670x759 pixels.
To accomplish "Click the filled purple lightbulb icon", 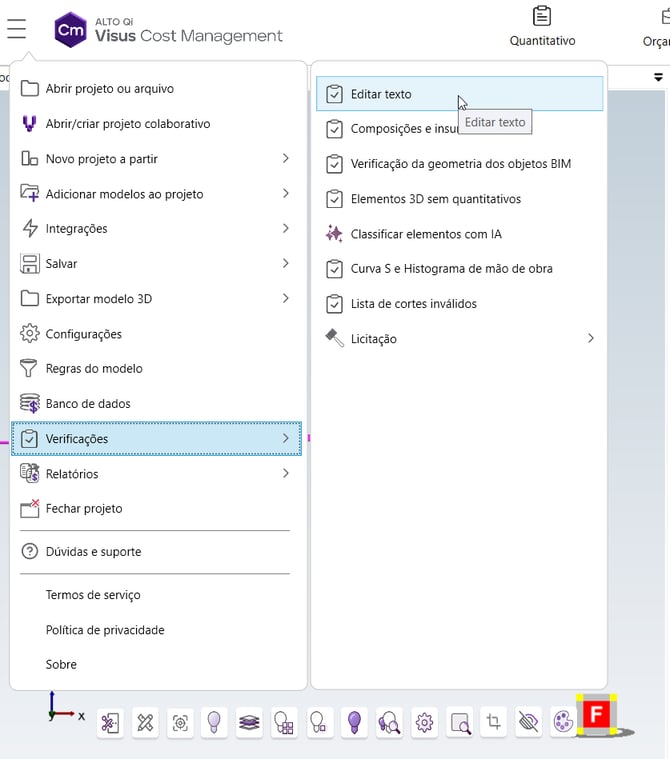I will (x=354, y=722).
